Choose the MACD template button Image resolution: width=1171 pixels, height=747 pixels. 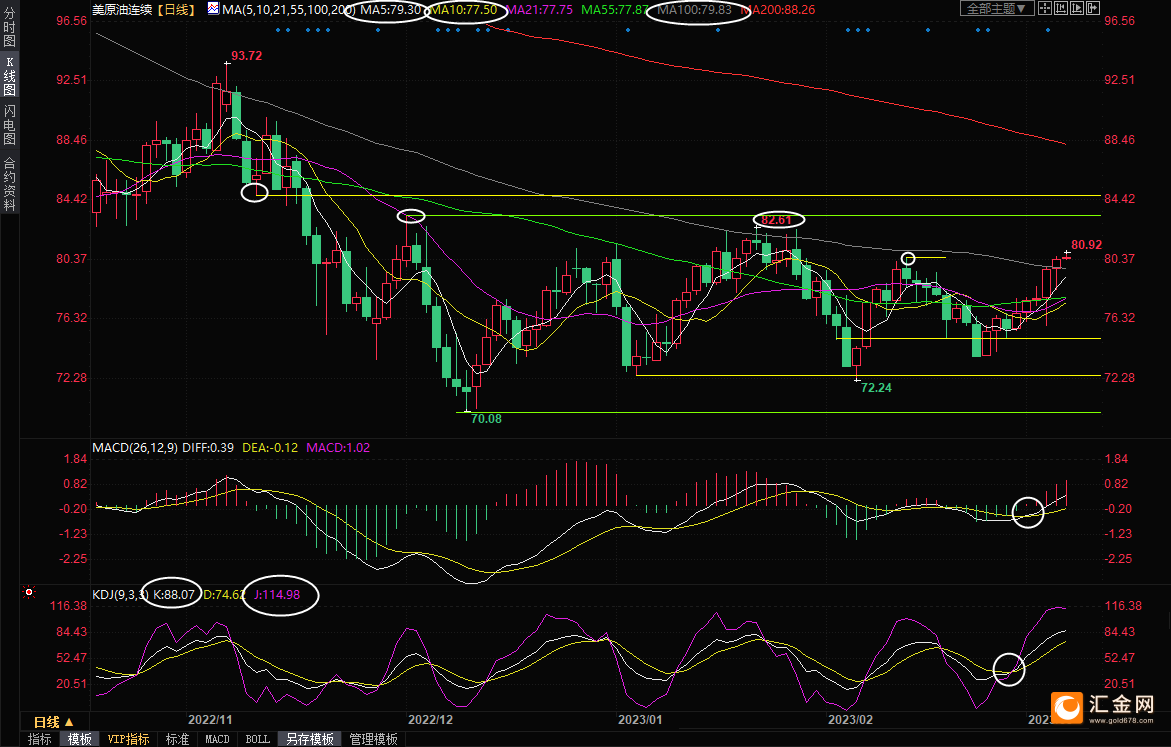217,739
